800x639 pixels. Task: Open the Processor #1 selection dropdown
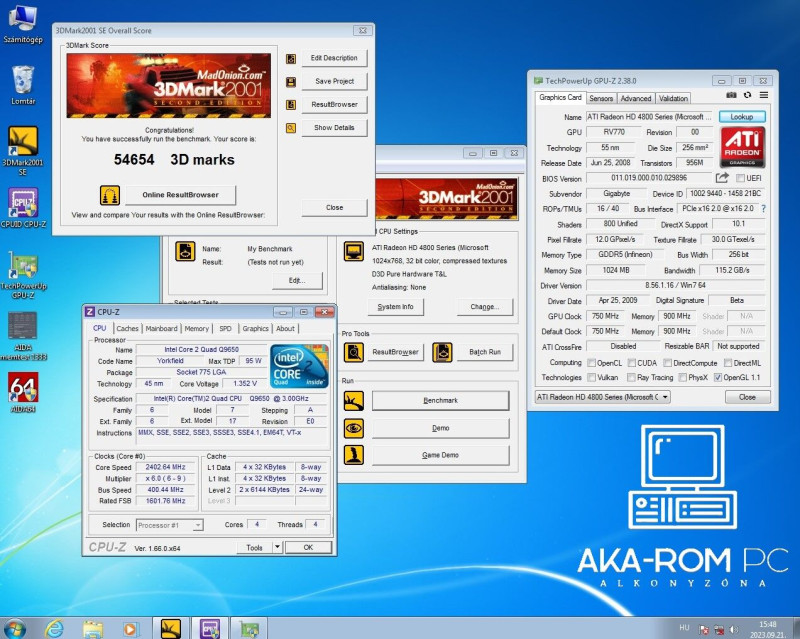click(170, 525)
